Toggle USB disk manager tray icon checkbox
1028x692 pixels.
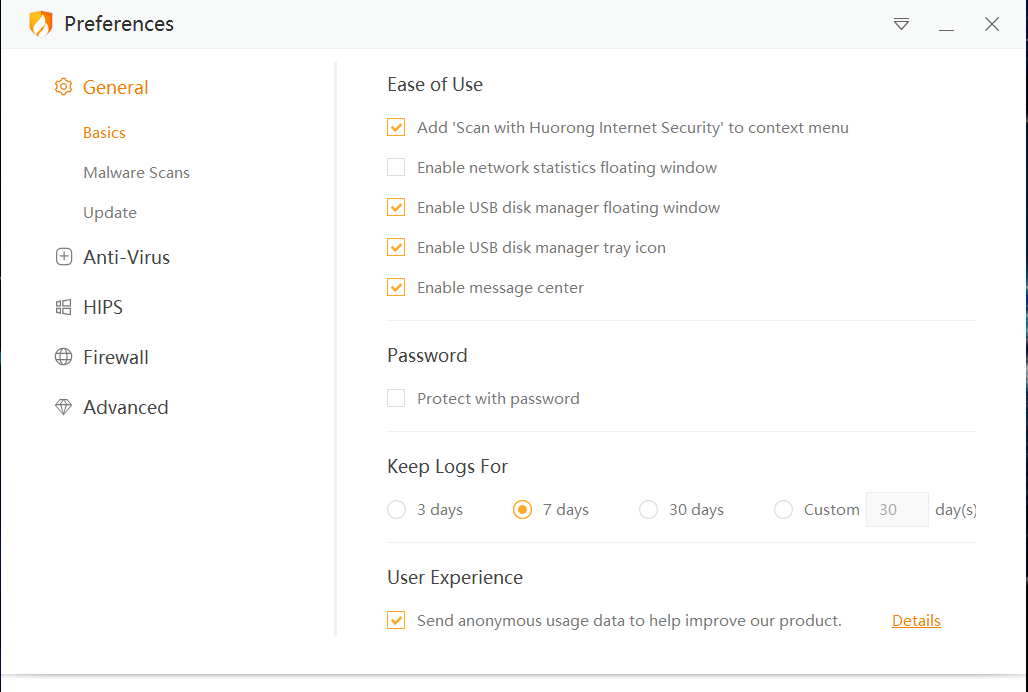pyautogui.click(x=396, y=247)
